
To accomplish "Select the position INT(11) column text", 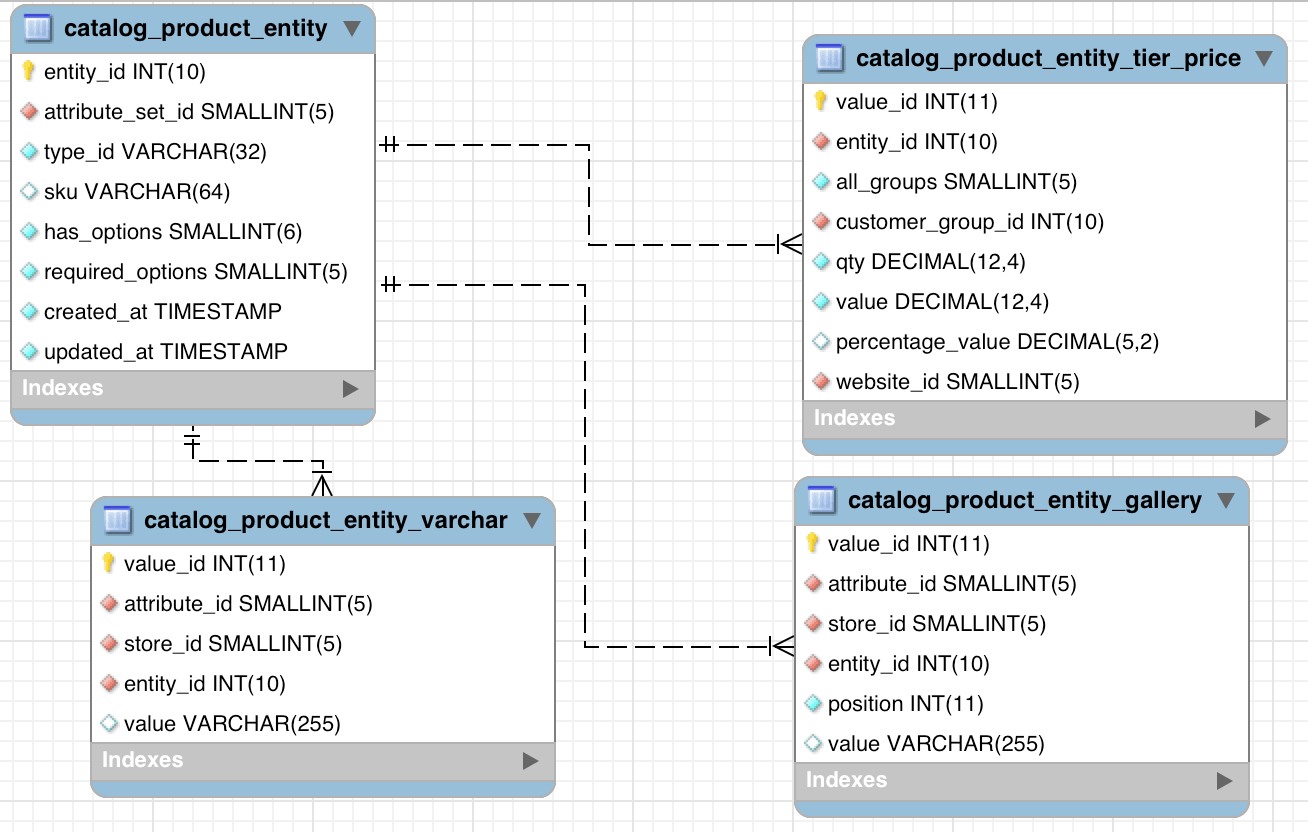I will pos(906,704).
